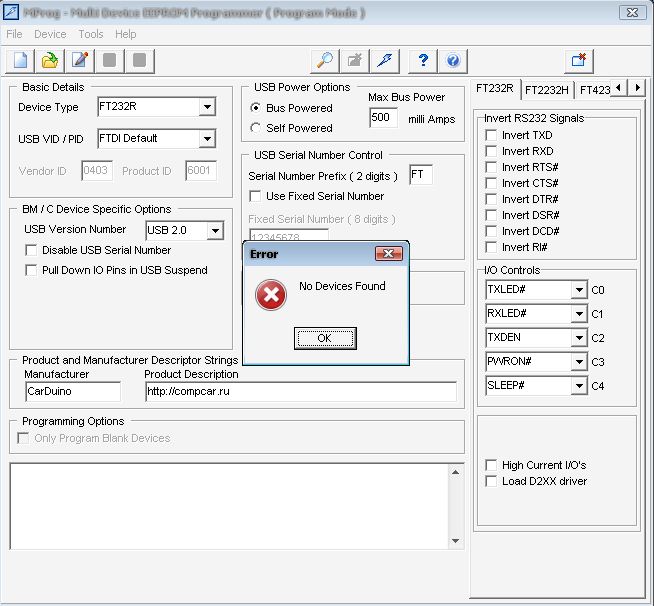Open the USB Version Number dropdown

coord(215,231)
